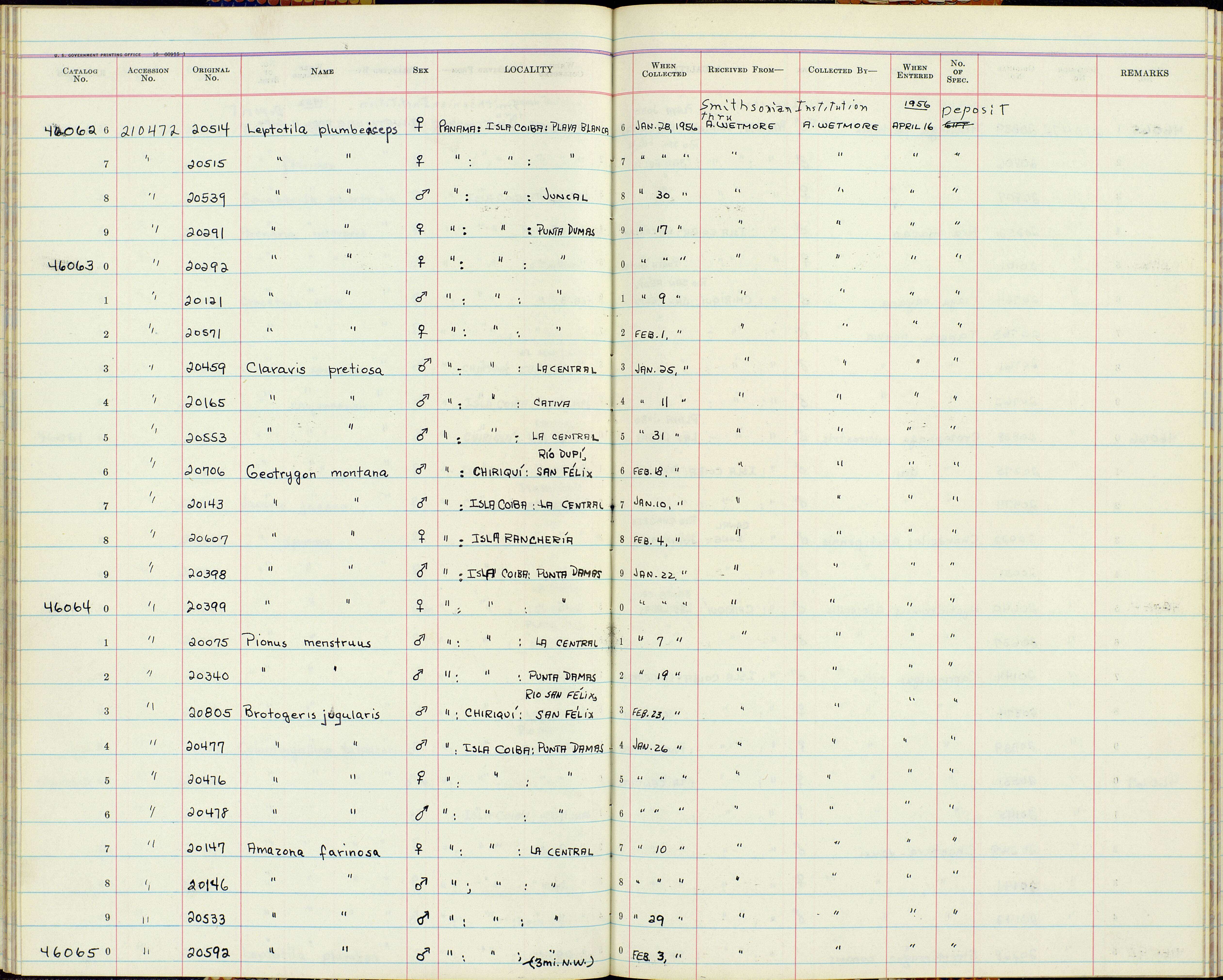Select original number 20553

coord(207,437)
